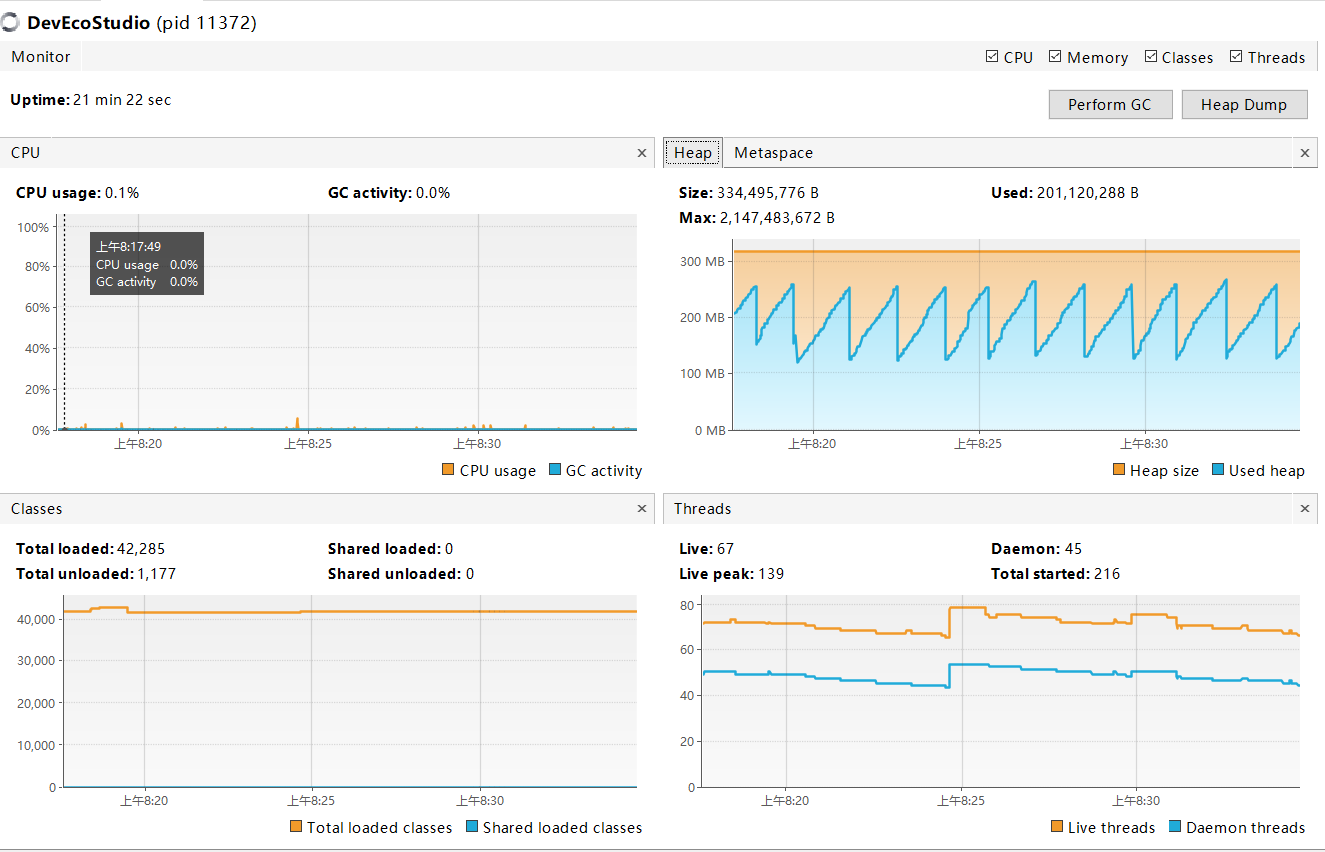Viewport: 1325px width, 852px height.
Task: Click the CPU usage orange legend swatch
Action: 447,470
